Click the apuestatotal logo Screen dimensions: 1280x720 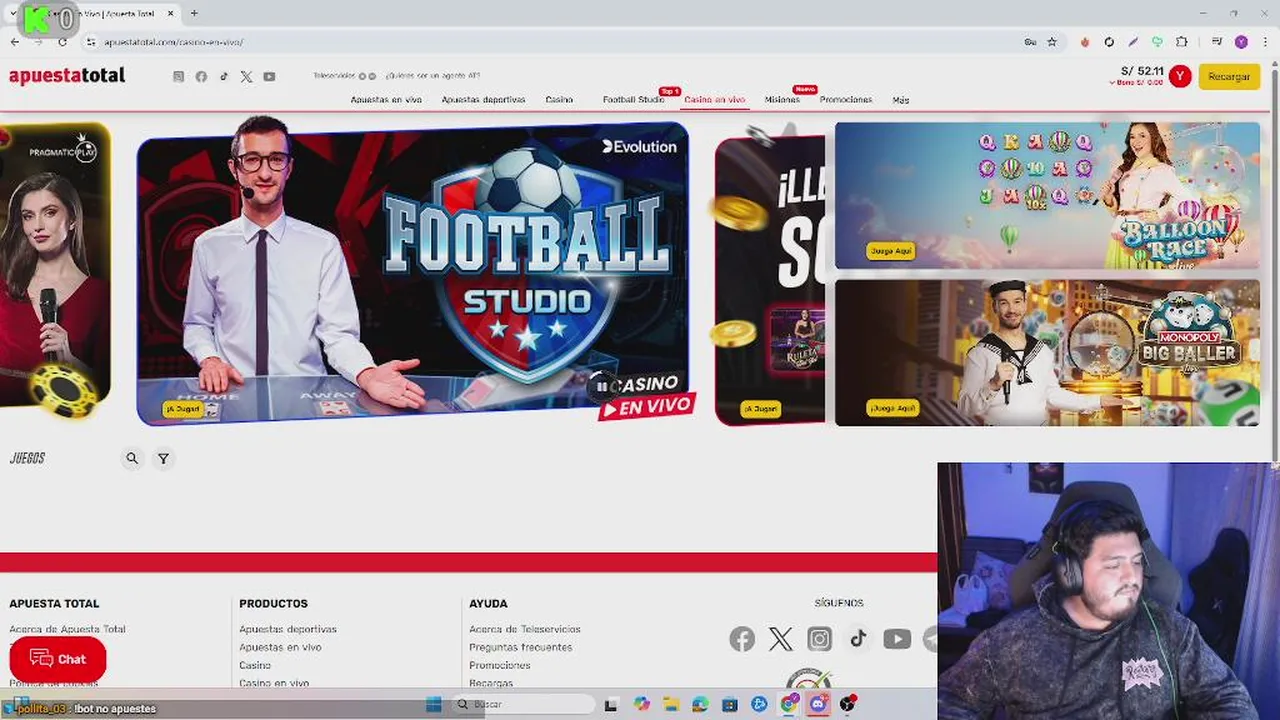(67, 76)
